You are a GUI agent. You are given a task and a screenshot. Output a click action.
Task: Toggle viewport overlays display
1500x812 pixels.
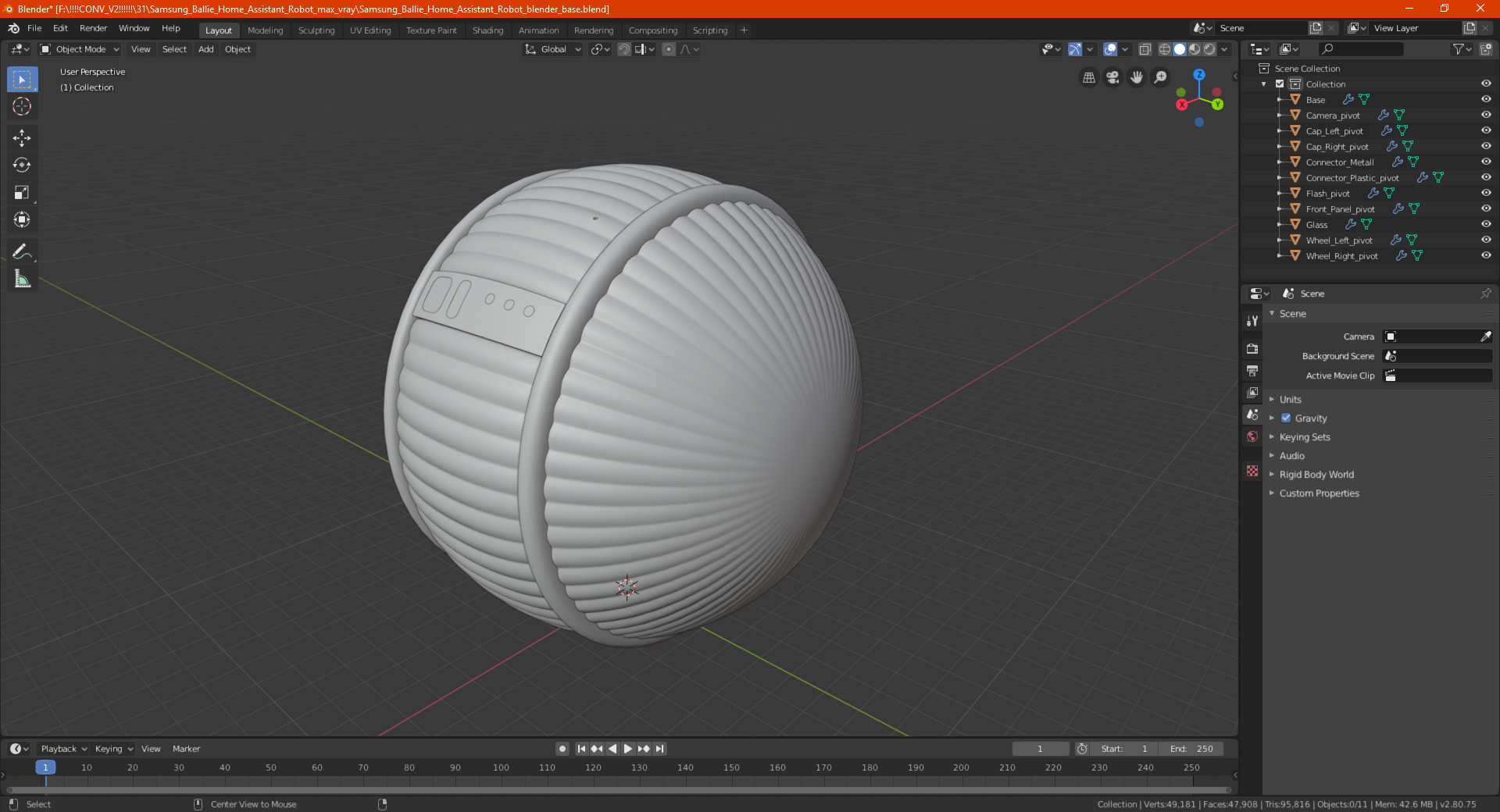(x=1110, y=49)
